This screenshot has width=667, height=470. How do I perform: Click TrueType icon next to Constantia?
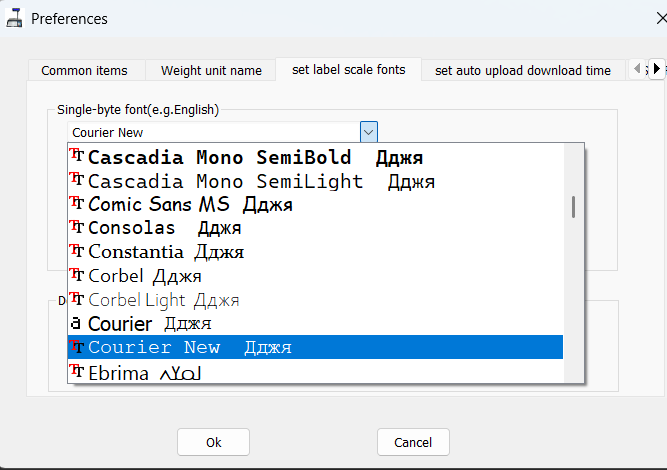pyautogui.click(x=77, y=250)
